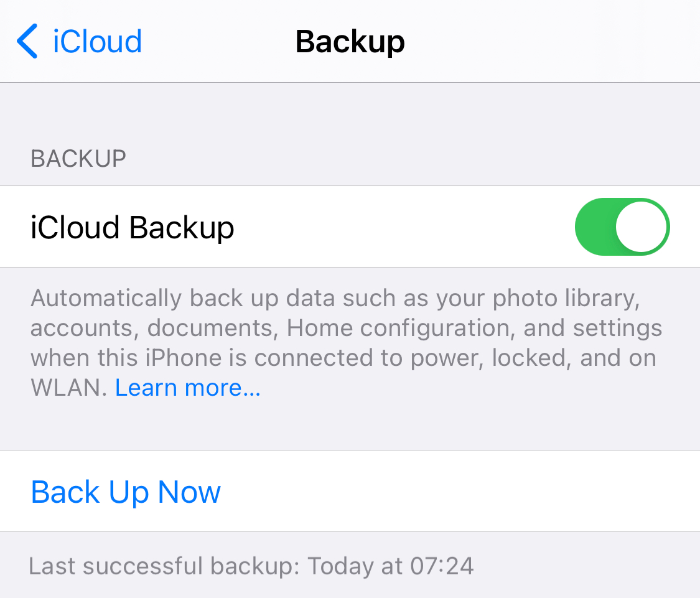Click the last successful backup timestamp
700x598 pixels.
pyautogui.click(x=251, y=566)
